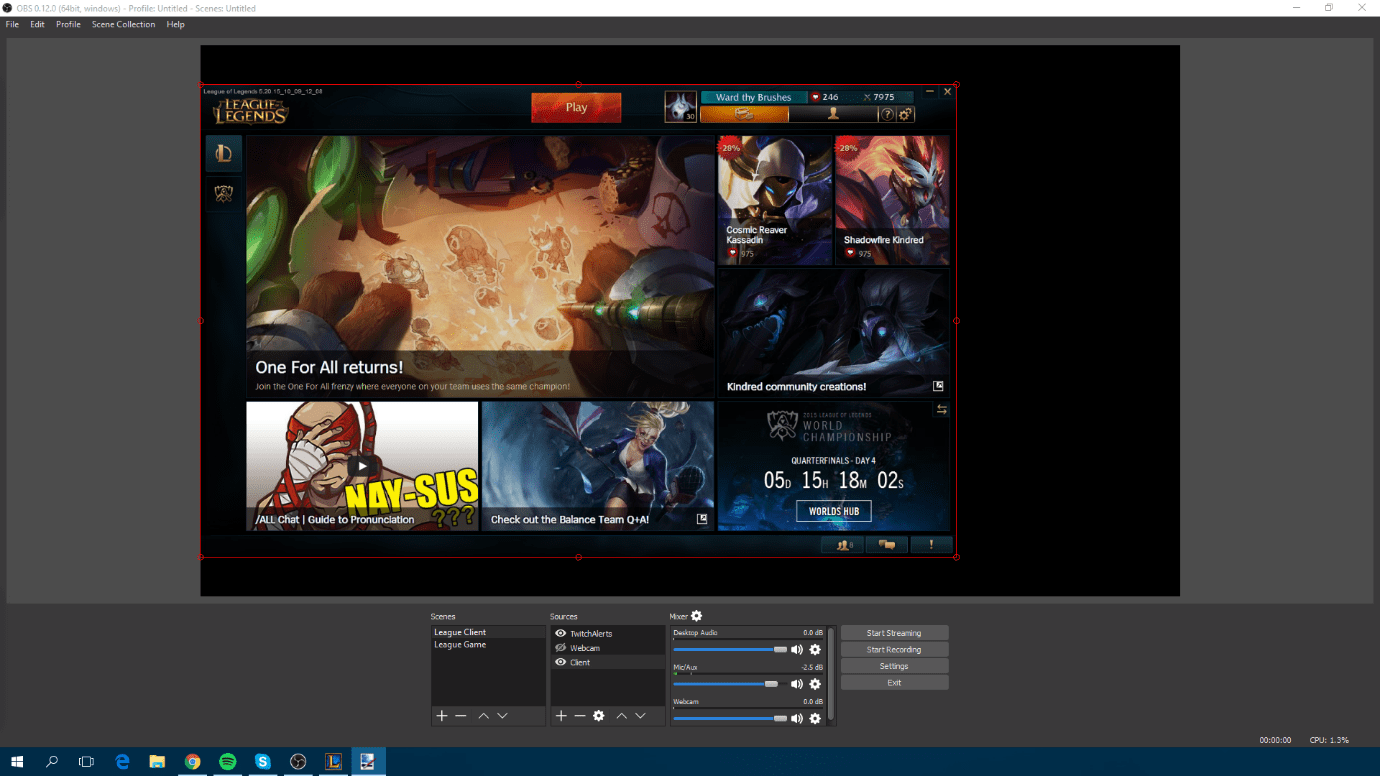Open the League store treasure chest tab
This screenshot has width=1380, height=776.
tap(744, 114)
